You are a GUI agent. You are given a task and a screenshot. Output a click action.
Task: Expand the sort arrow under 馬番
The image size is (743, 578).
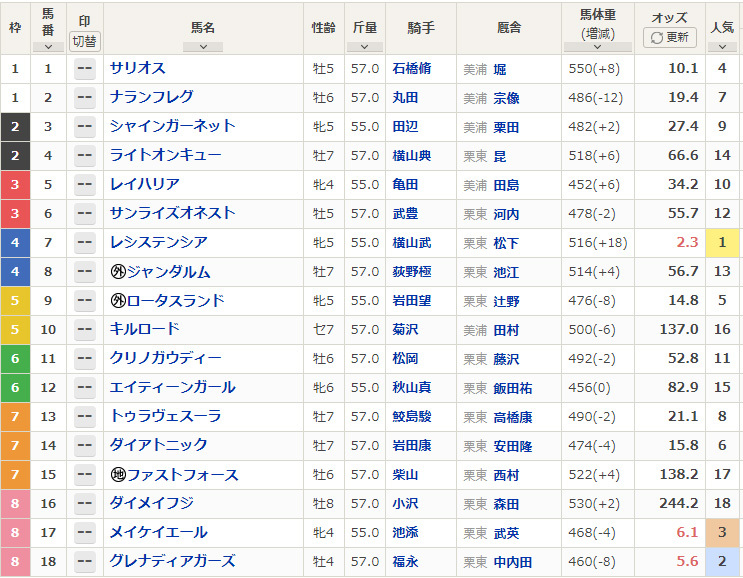coord(48,46)
